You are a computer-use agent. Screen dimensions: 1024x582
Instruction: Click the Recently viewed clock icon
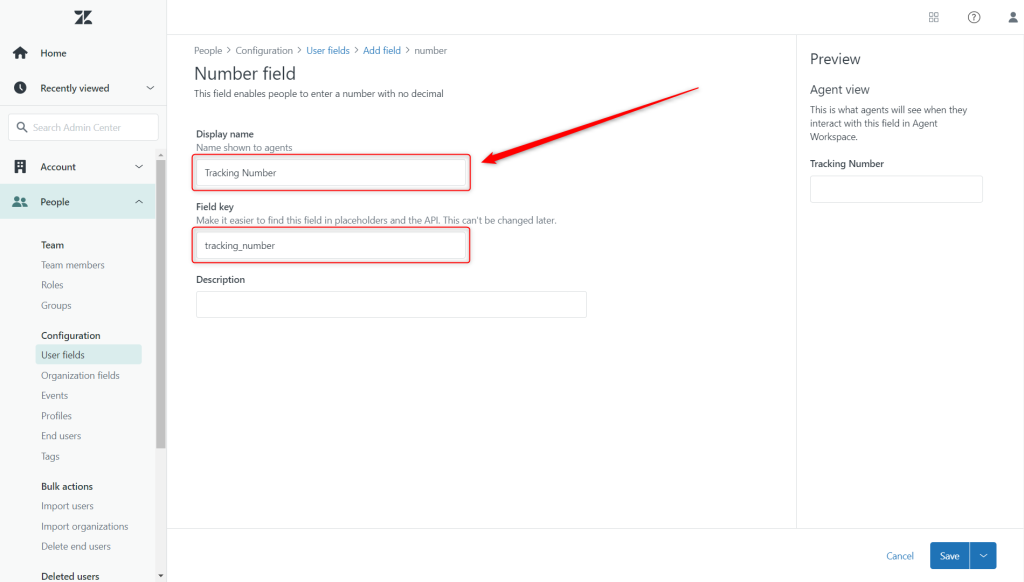pos(20,88)
